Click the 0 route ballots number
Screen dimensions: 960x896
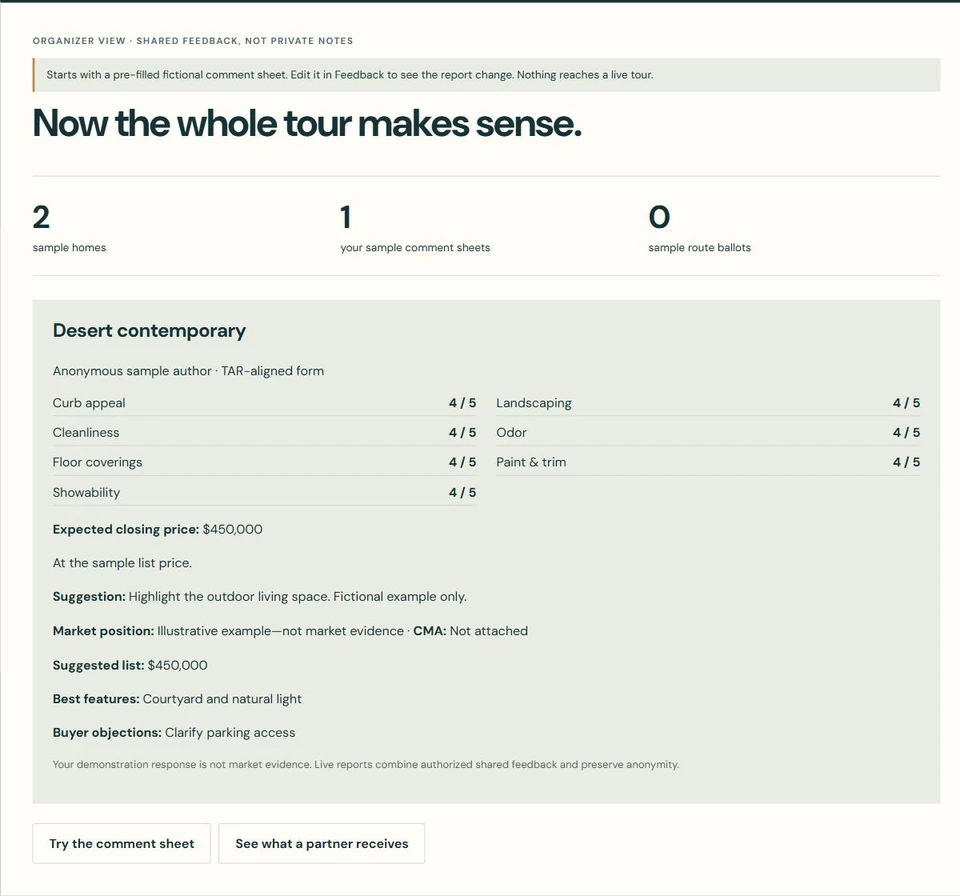coord(659,217)
